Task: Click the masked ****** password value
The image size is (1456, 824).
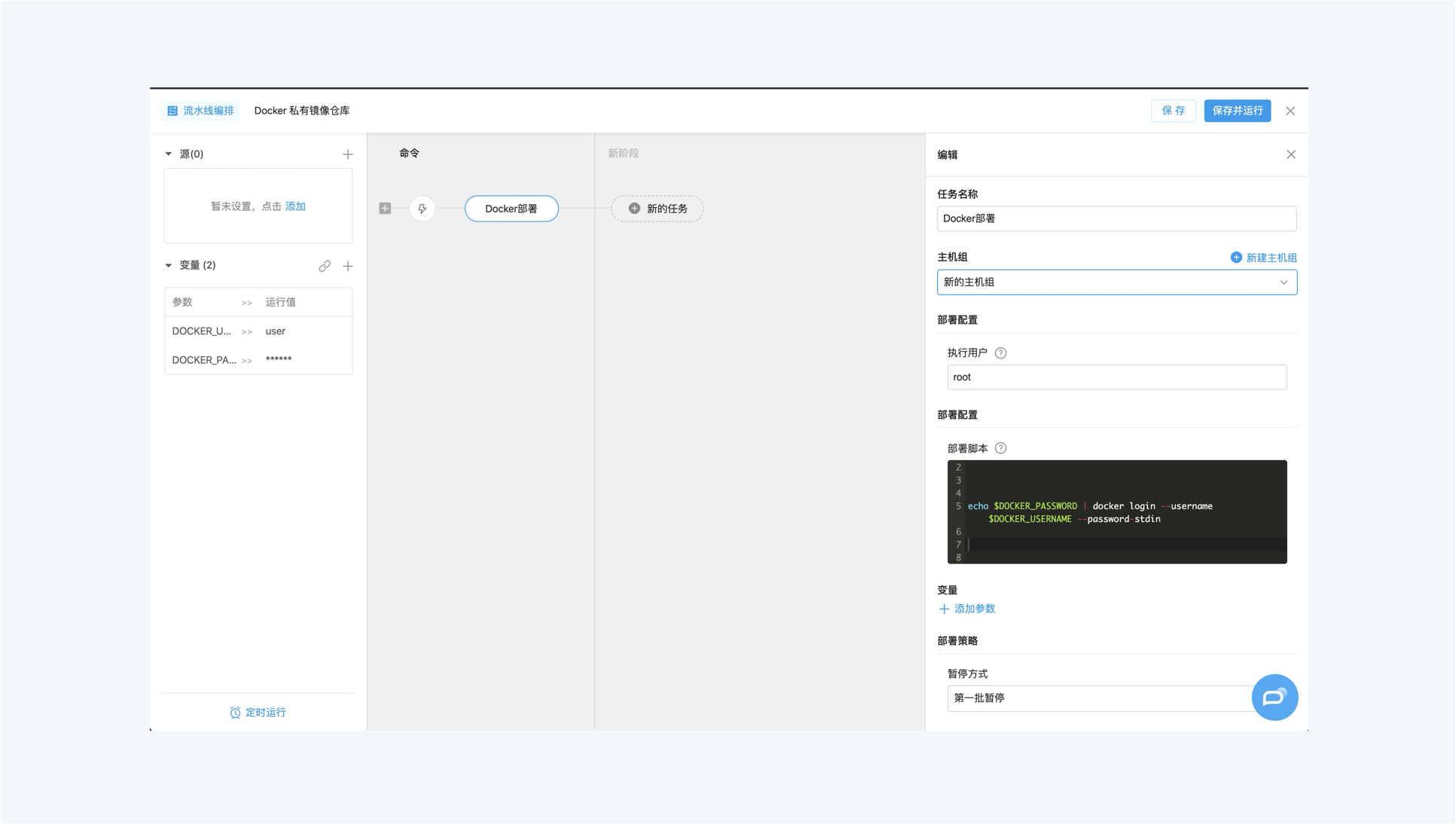Action: click(x=279, y=359)
